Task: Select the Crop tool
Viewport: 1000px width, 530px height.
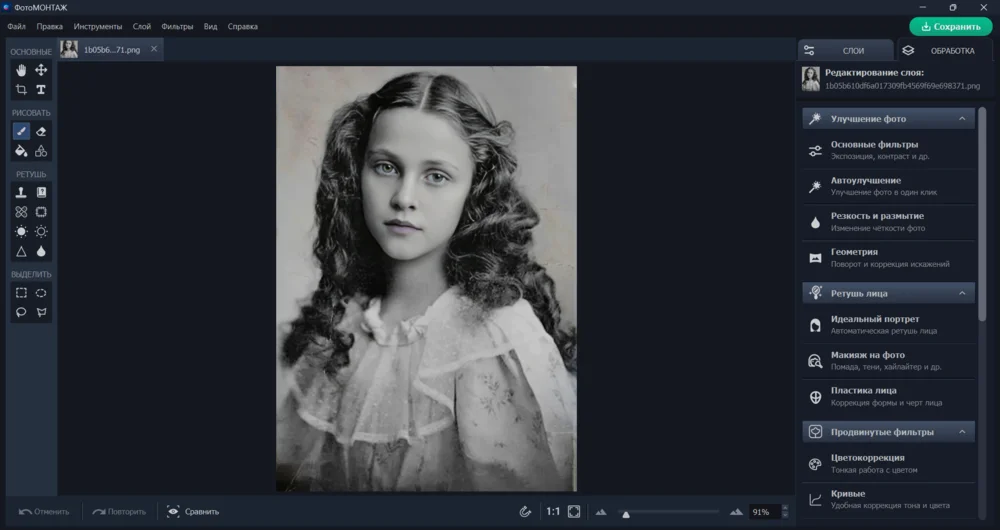Action: pyautogui.click(x=21, y=90)
